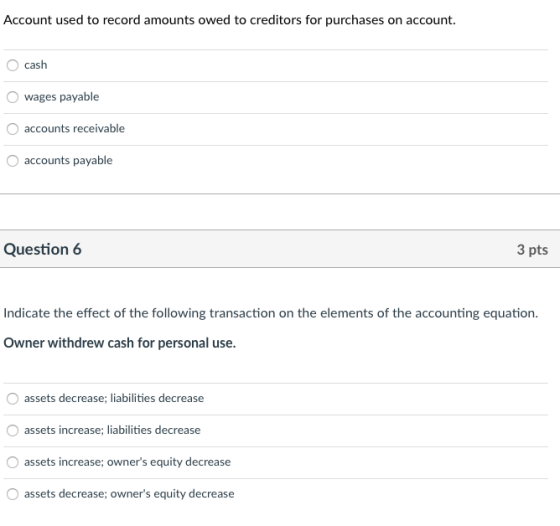
Task: Click the bold 'Owner withdrew cash' sentence
Action: pos(120,343)
